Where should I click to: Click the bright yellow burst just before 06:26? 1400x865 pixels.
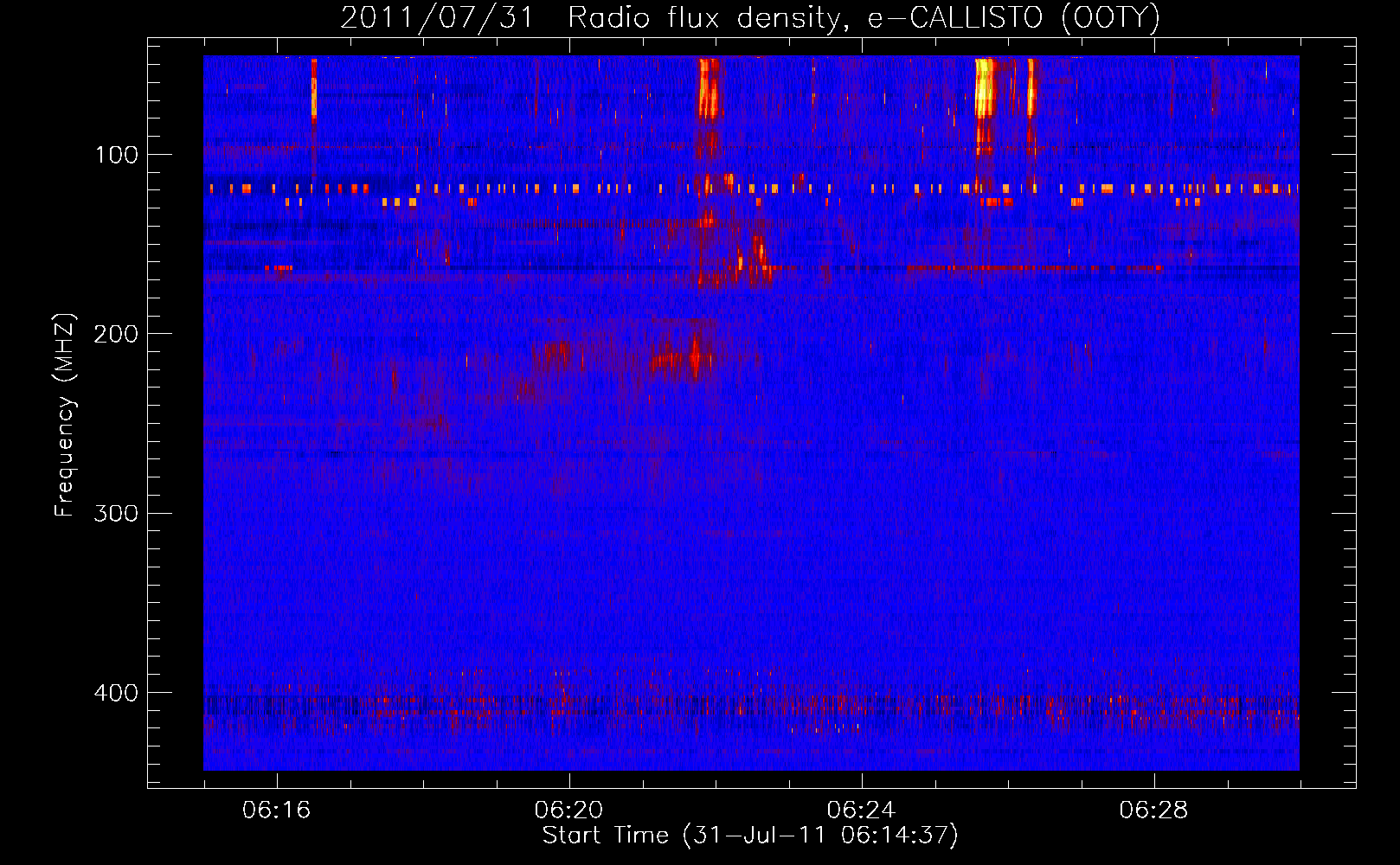click(x=985, y=87)
